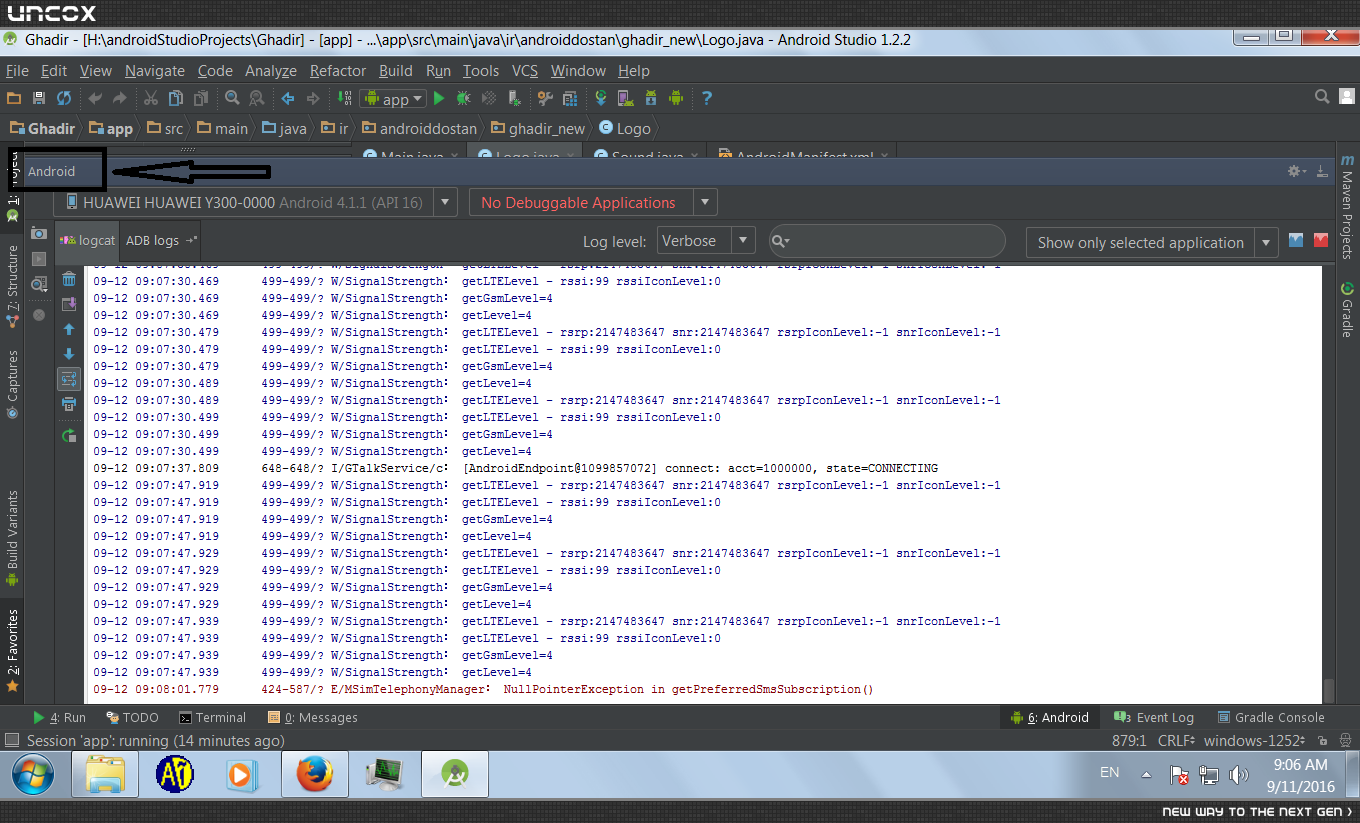
Task: Click the green Run app play icon
Action: (x=439, y=98)
